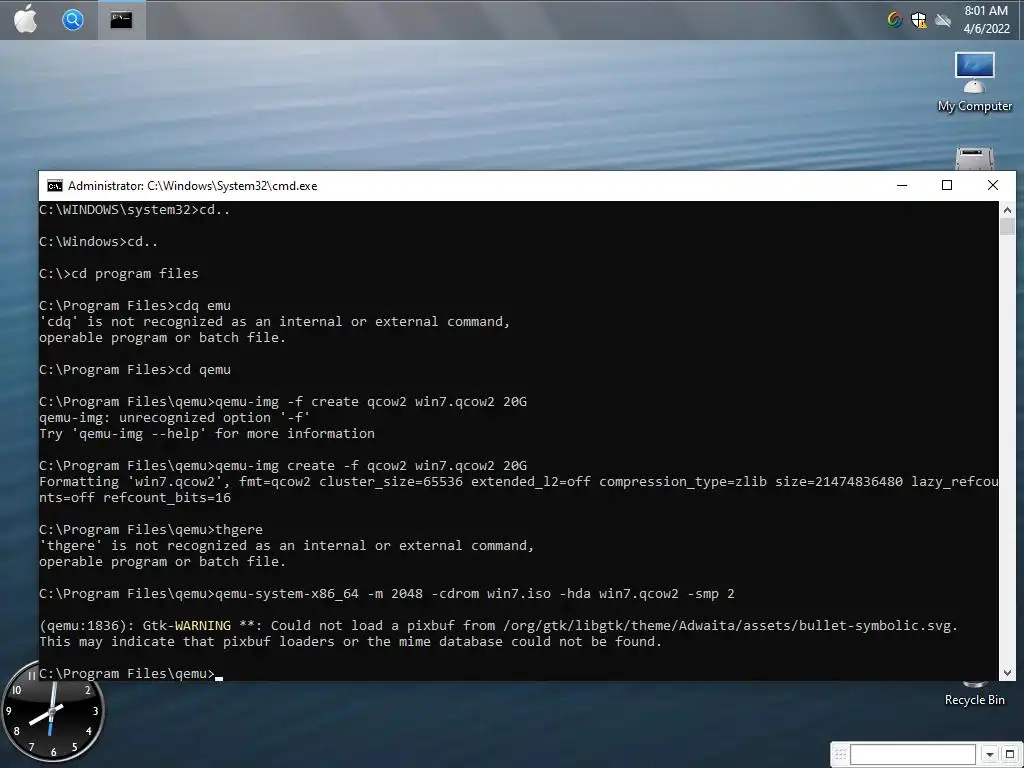Click the crossed-out cloud OneDrive tray icon
This screenshot has height=768, width=1024.
click(x=943, y=20)
